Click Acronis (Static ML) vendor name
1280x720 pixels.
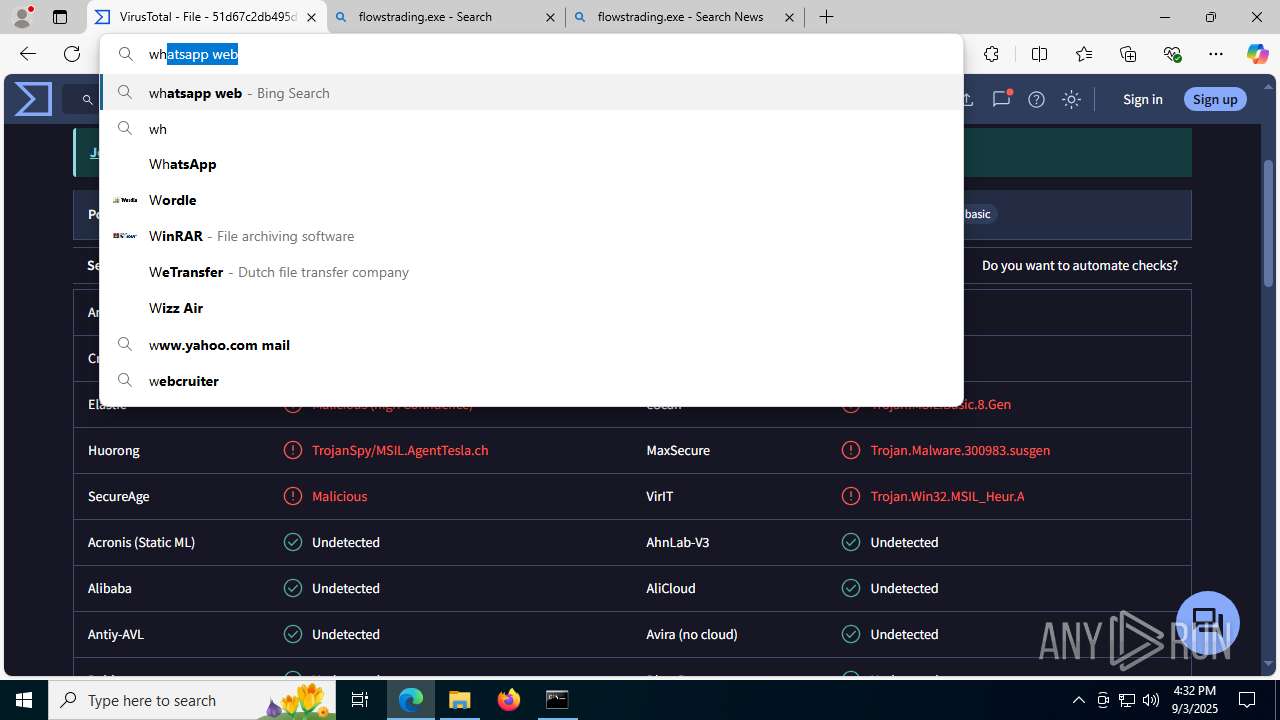click(x=141, y=542)
